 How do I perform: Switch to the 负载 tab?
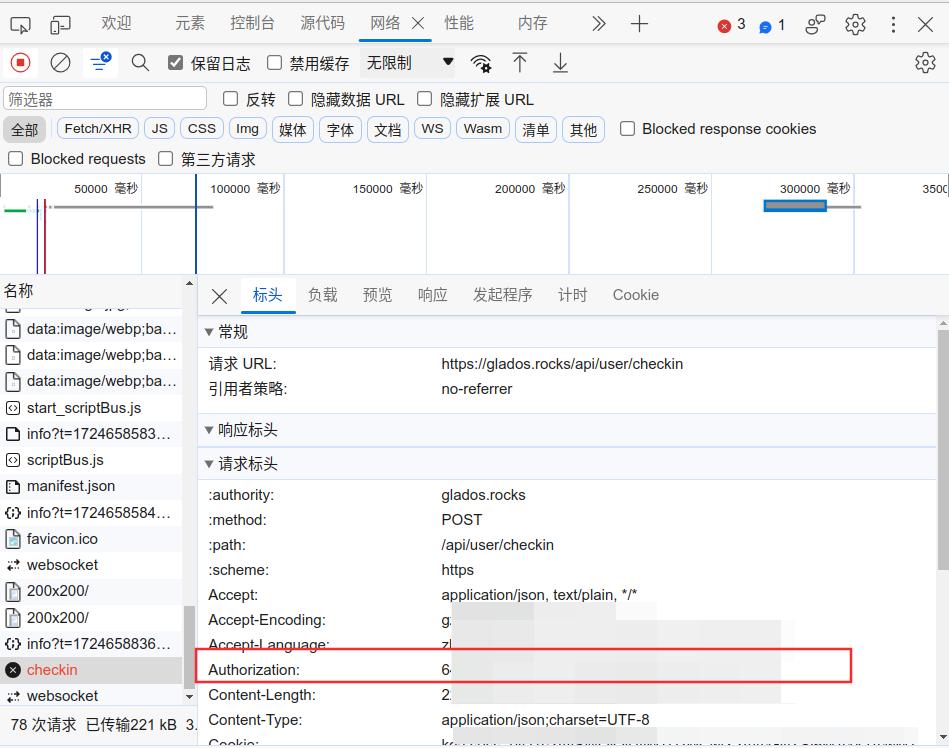[322, 295]
